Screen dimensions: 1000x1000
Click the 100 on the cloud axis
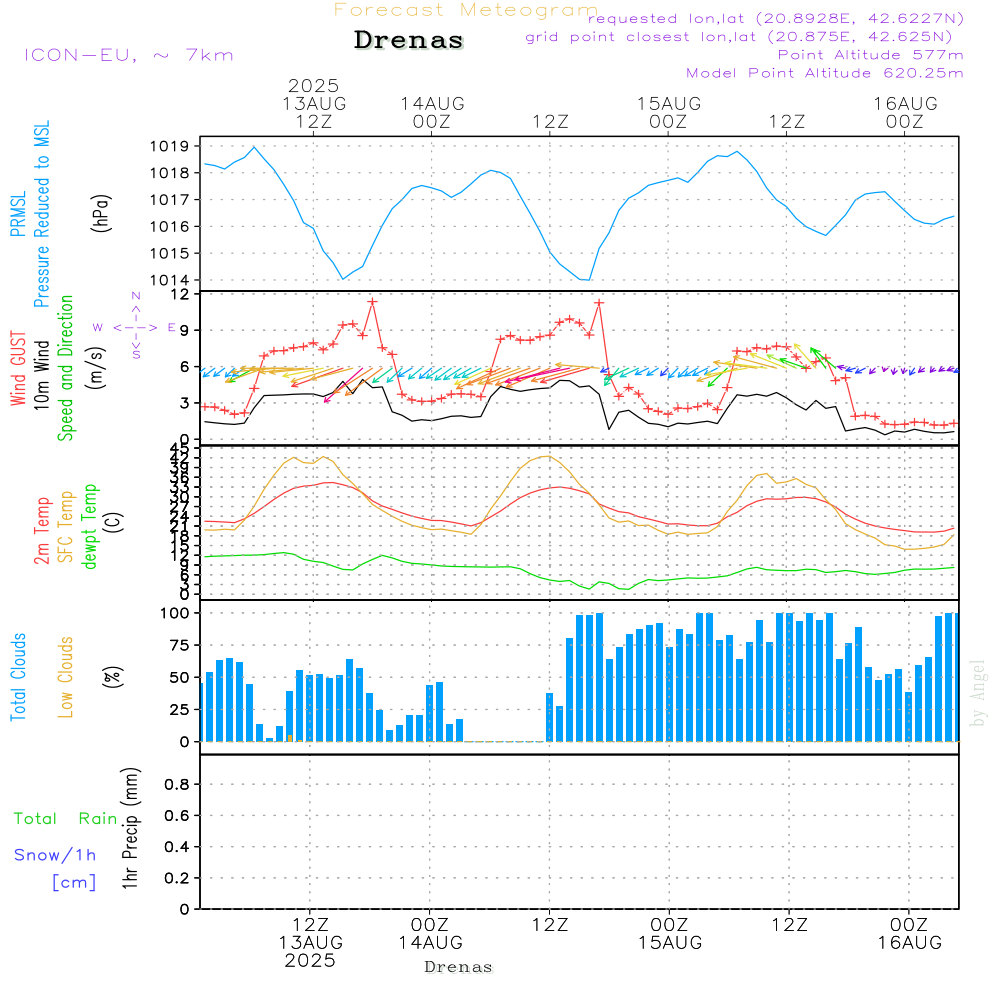pos(174,613)
